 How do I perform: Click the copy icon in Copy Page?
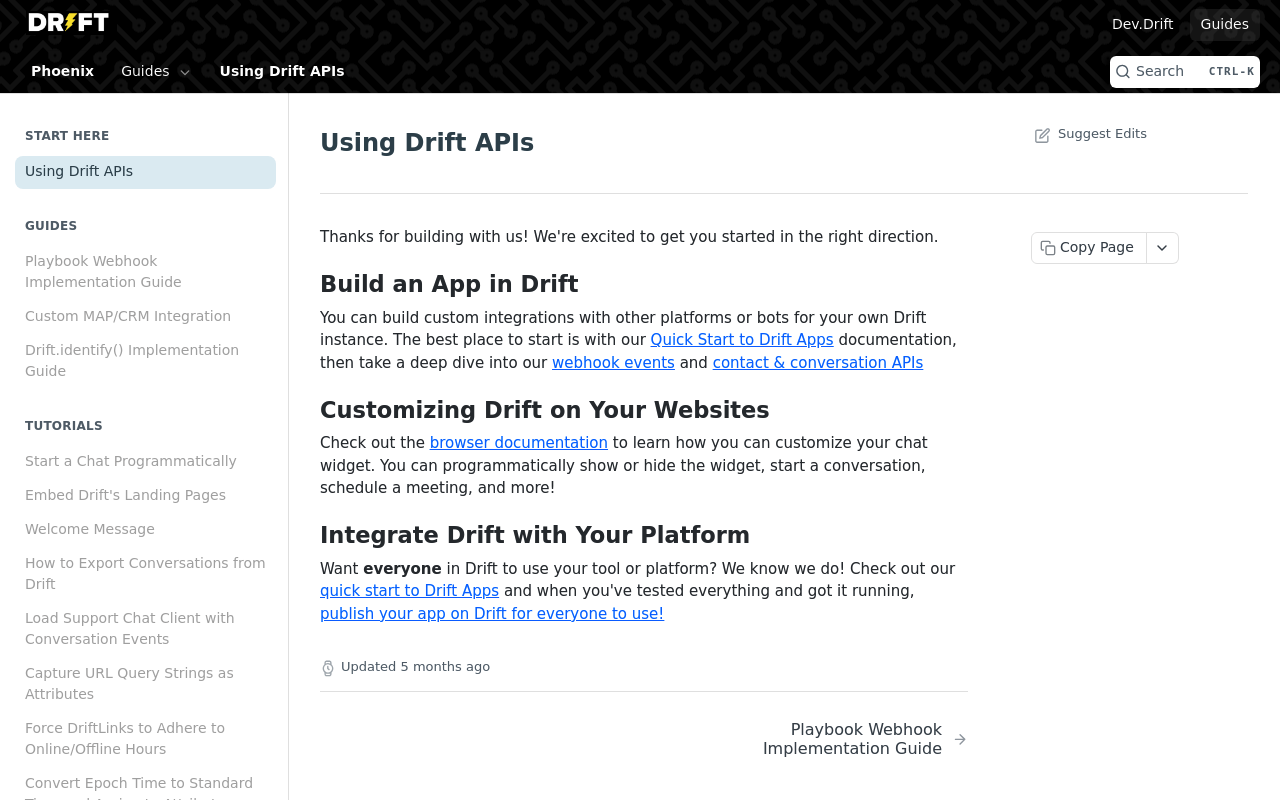pos(1048,248)
